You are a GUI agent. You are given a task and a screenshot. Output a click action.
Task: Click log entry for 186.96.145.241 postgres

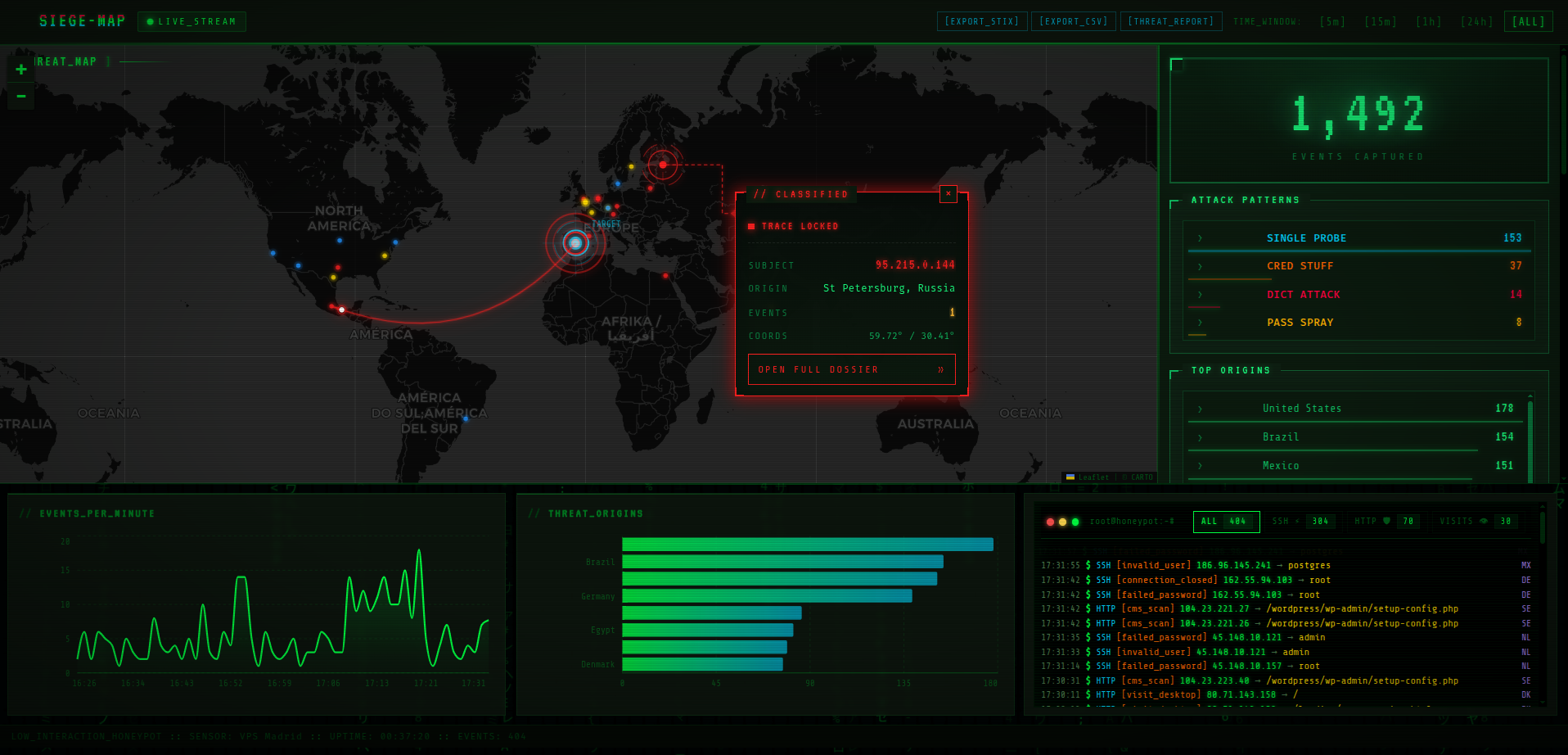point(1286,566)
